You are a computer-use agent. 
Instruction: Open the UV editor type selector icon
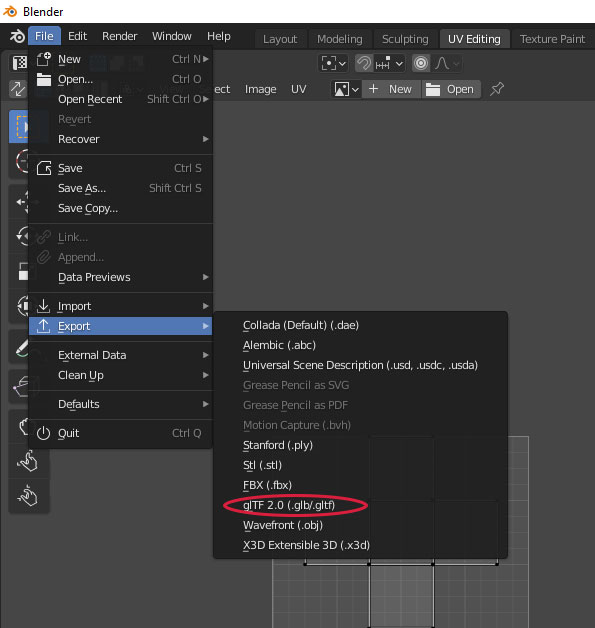pyautogui.click(x=19, y=63)
